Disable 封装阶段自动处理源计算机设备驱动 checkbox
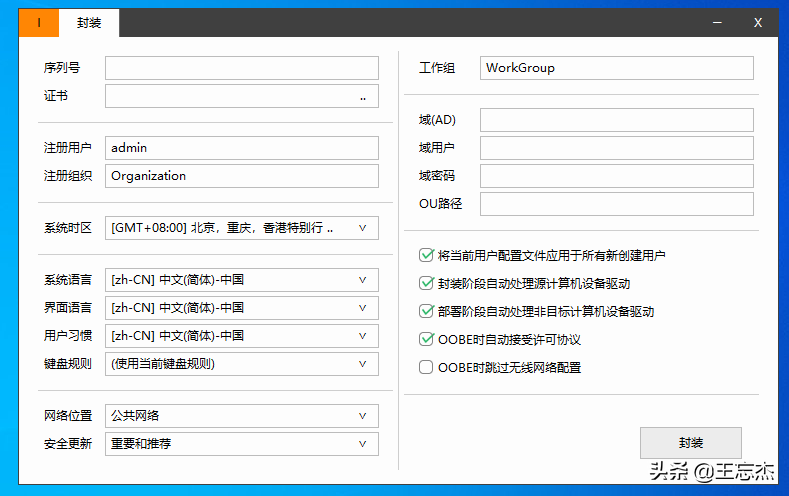789x496 pixels. coord(427,284)
